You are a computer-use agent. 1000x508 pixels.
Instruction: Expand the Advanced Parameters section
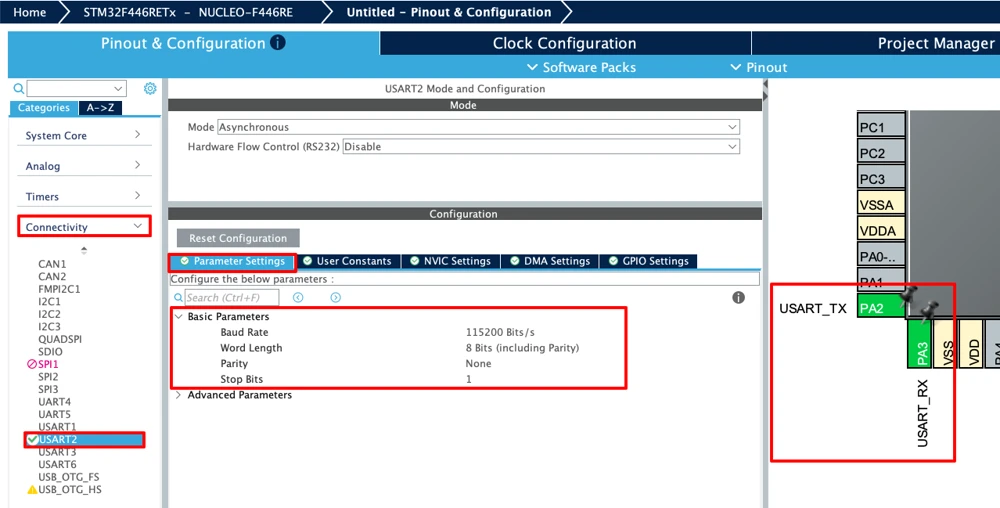179,395
